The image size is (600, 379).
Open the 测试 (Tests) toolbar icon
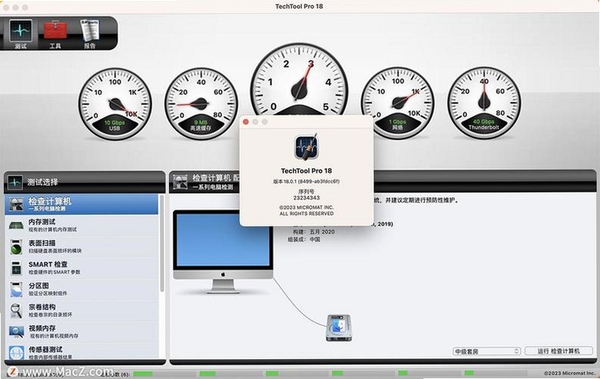[21, 34]
